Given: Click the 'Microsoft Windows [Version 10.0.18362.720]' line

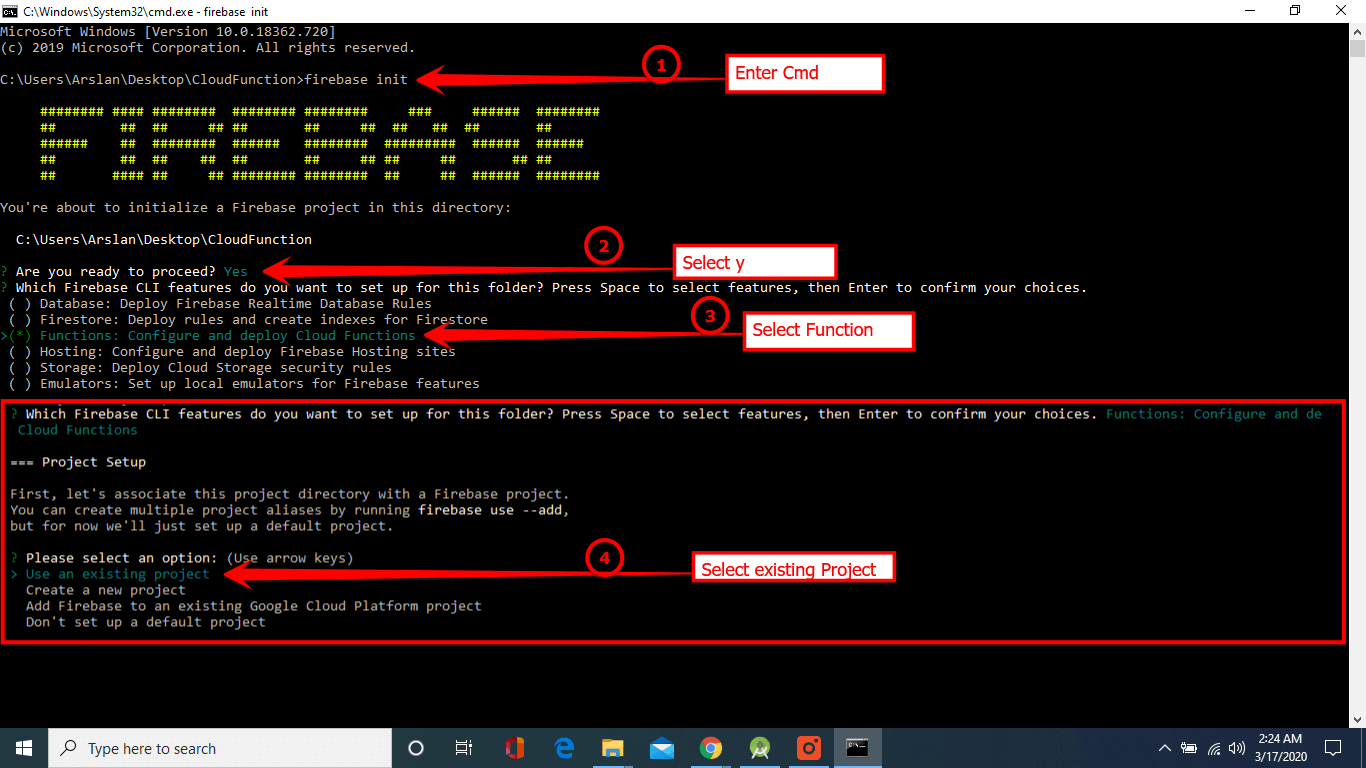Looking at the screenshot, I should point(168,32).
